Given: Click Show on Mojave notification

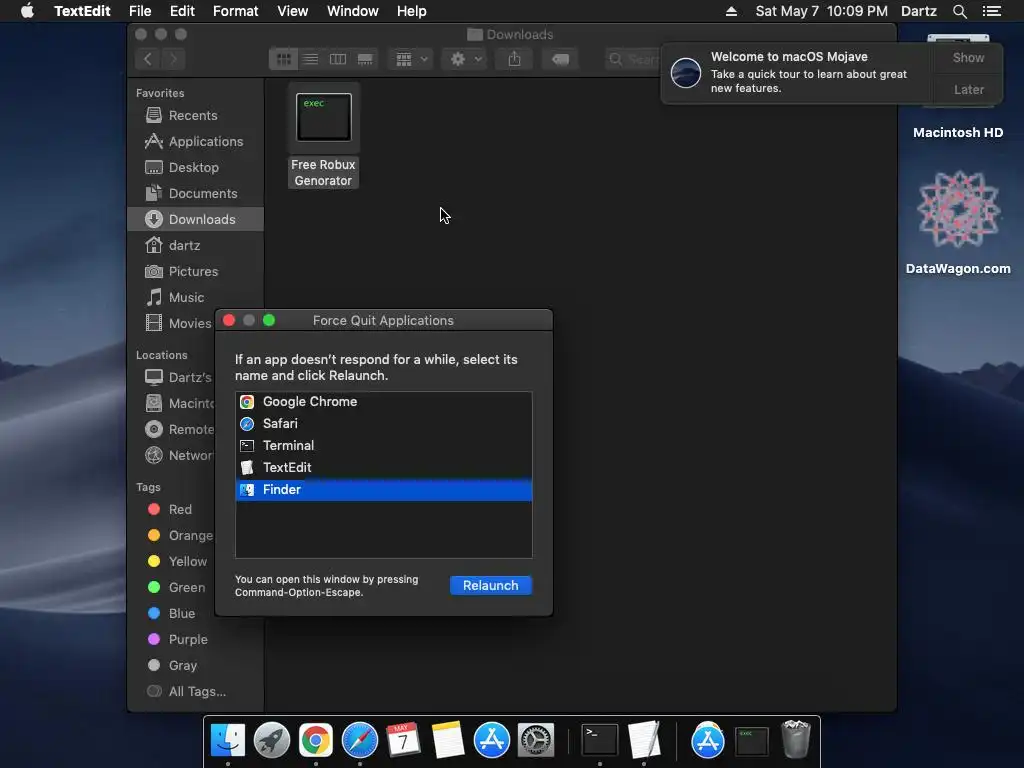Looking at the screenshot, I should (968, 57).
